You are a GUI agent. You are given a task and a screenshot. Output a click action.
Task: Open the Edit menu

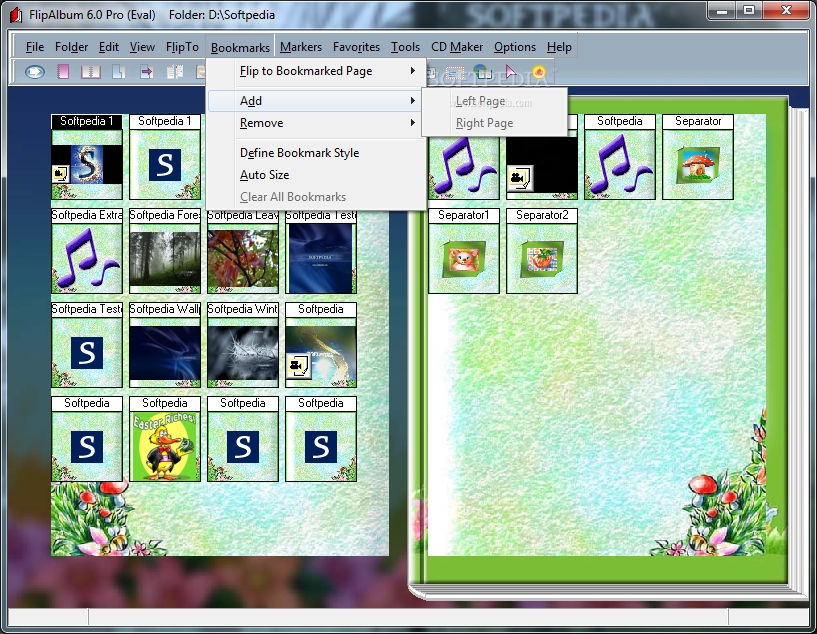[x=108, y=47]
